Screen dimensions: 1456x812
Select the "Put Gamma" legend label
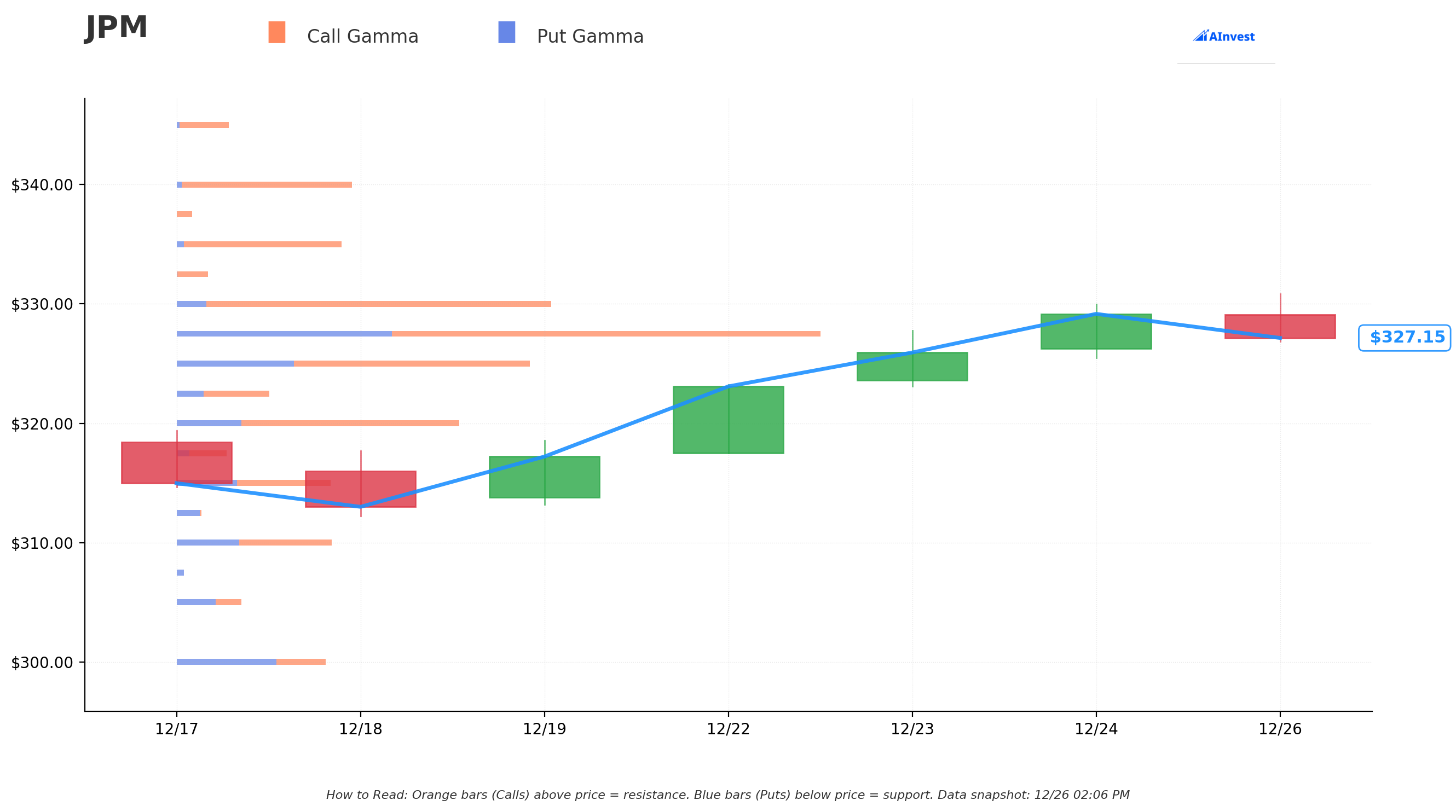[590, 37]
